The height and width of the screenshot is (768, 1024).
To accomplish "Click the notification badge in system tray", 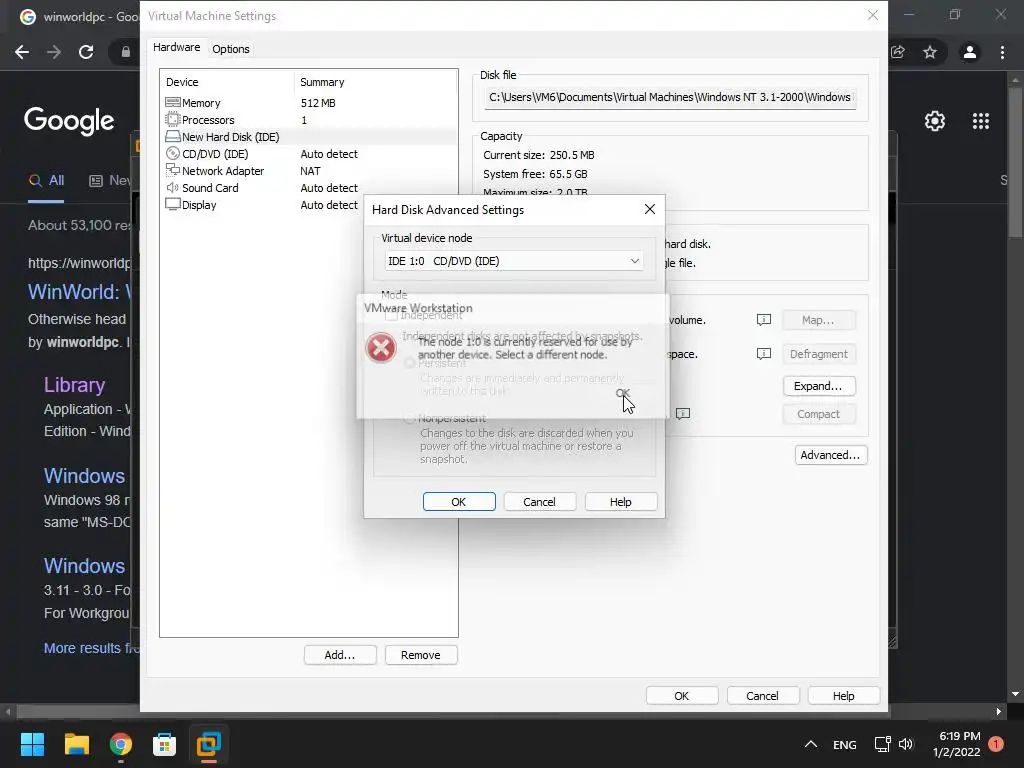I will pyautogui.click(x=996, y=743).
